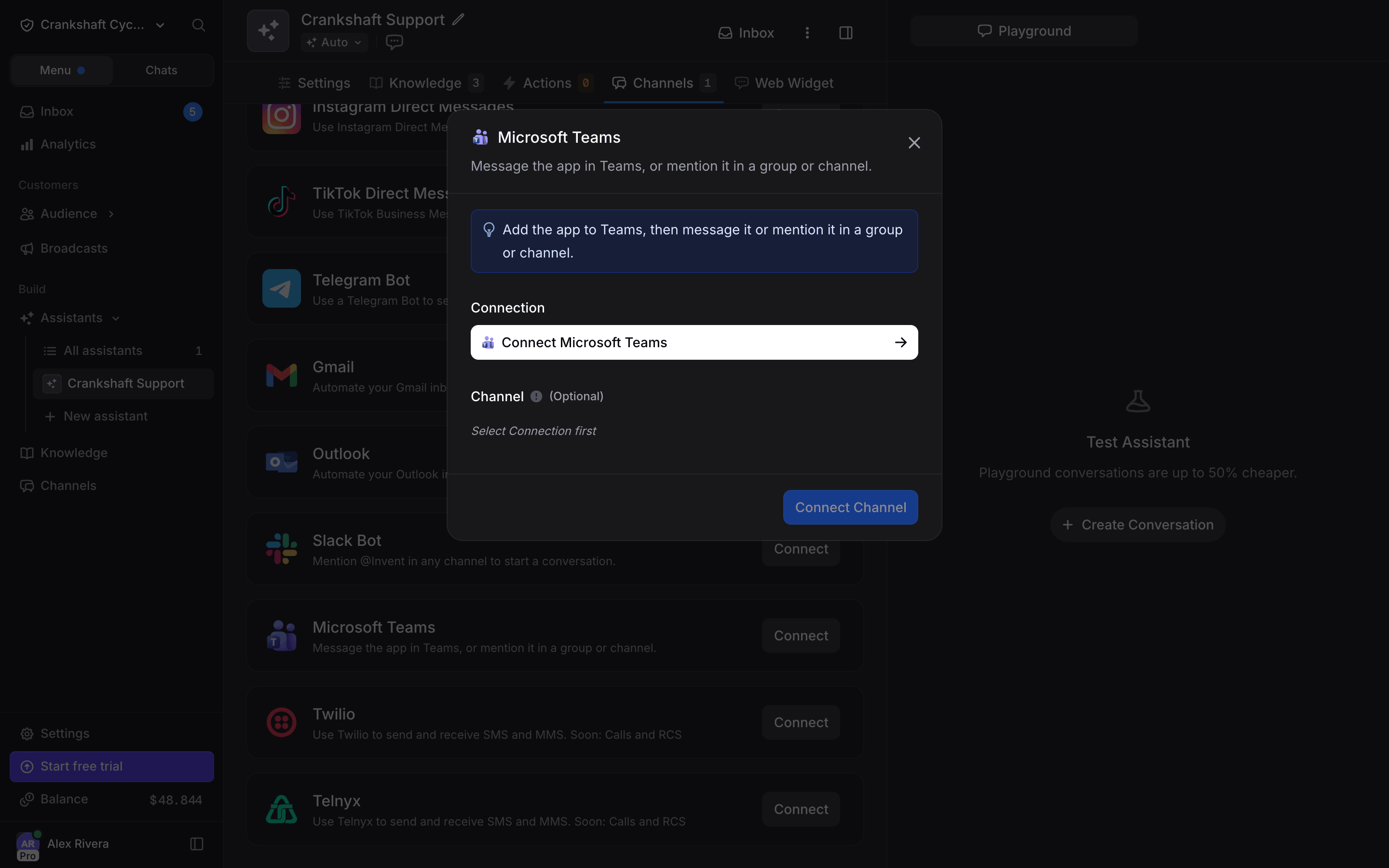This screenshot has width=1389, height=868.
Task: Select the Crankshaft Support assistant in sidebar
Action: [123, 383]
